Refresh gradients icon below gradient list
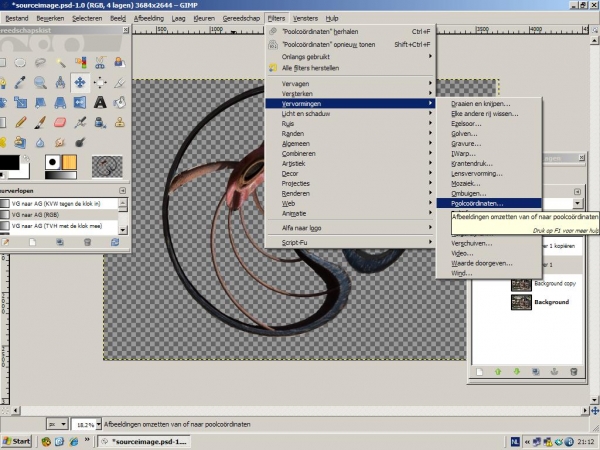Image resolution: width=600 pixels, height=450 pixels. 115,242
